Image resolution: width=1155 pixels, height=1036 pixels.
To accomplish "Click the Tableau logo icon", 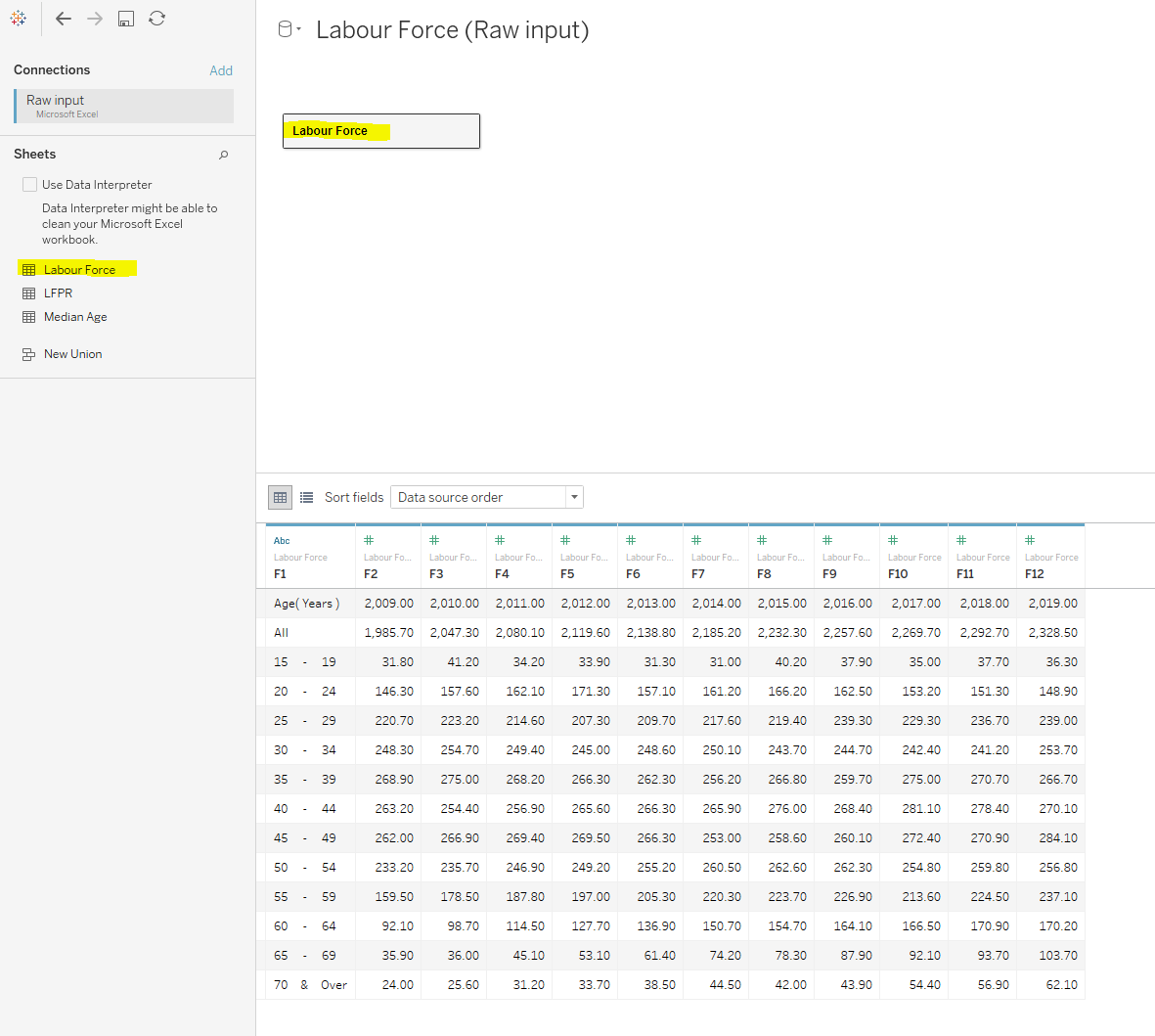I will (18, 18).
